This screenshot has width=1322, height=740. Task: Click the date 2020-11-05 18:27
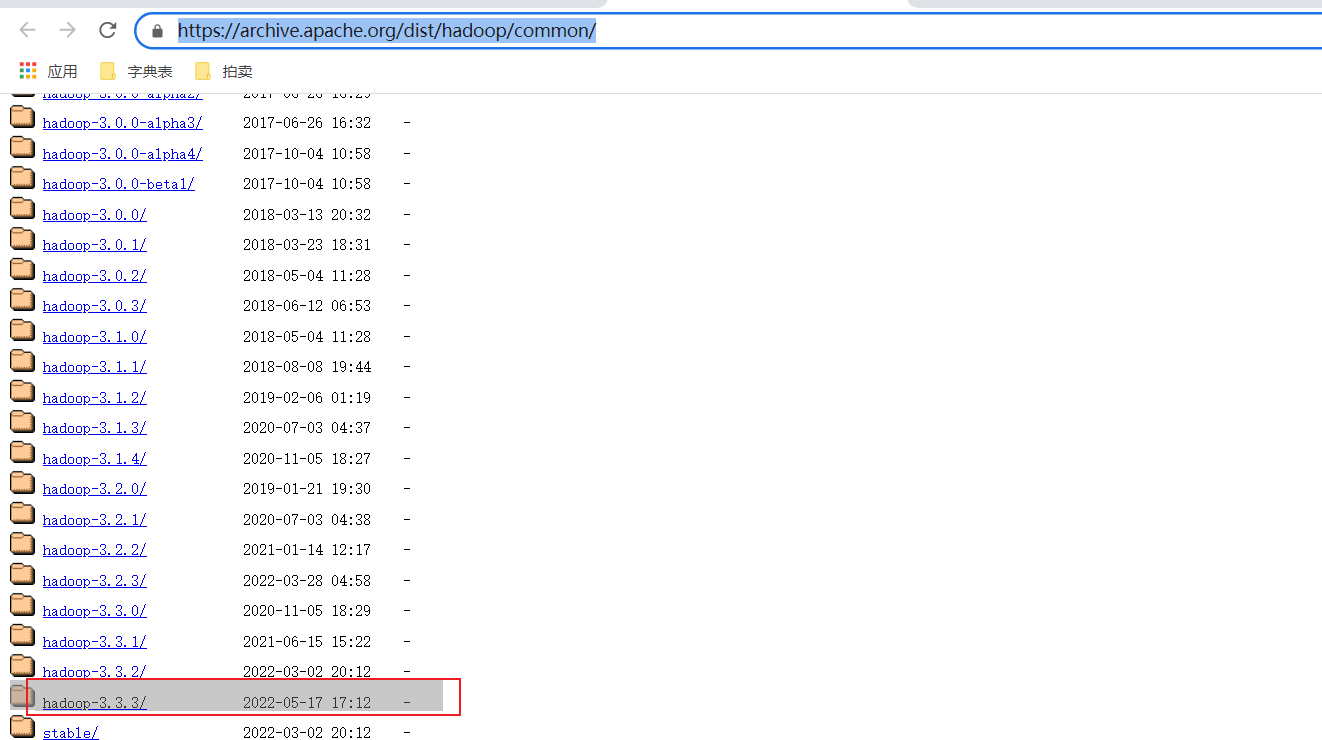click(307, 459)
